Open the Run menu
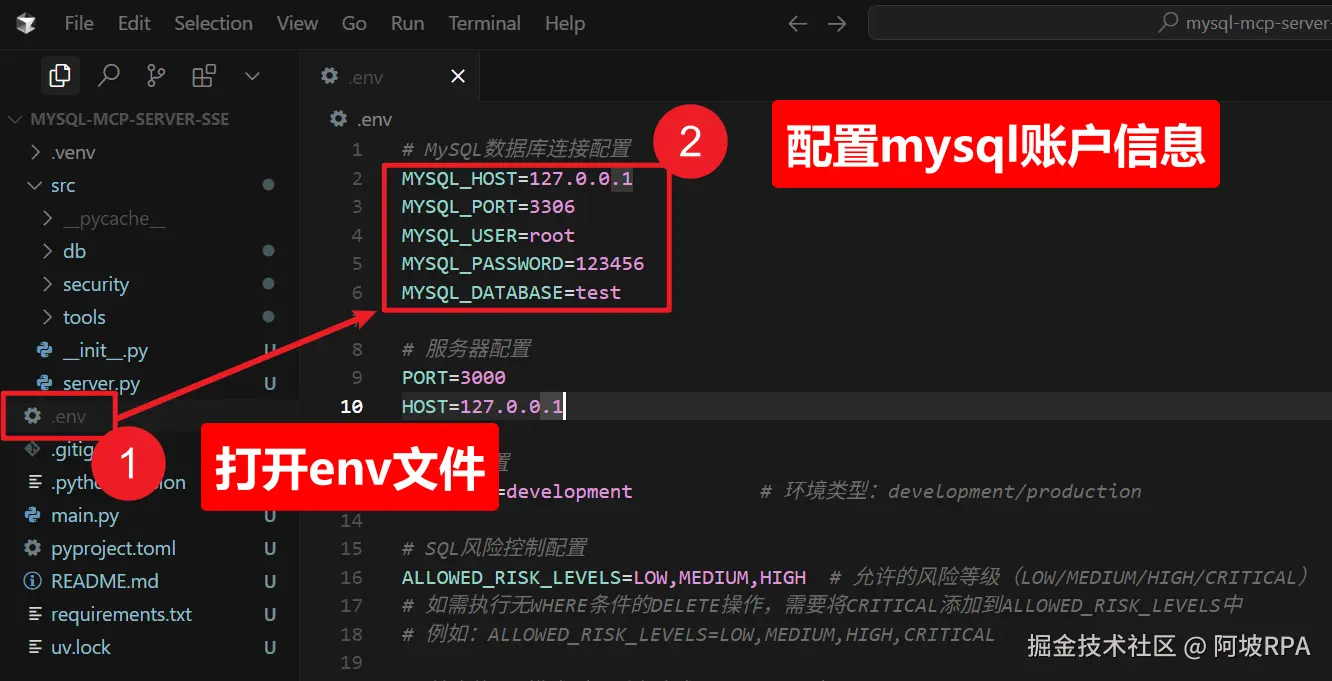Viewport: 1332px width, 681px height. pyautogui.click(x=407, y=23)
